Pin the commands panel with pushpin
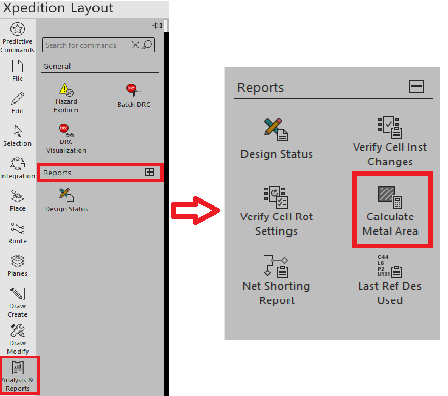Image resolution: width=448 pixels, height=396 pixels. [x=157, y=25]
